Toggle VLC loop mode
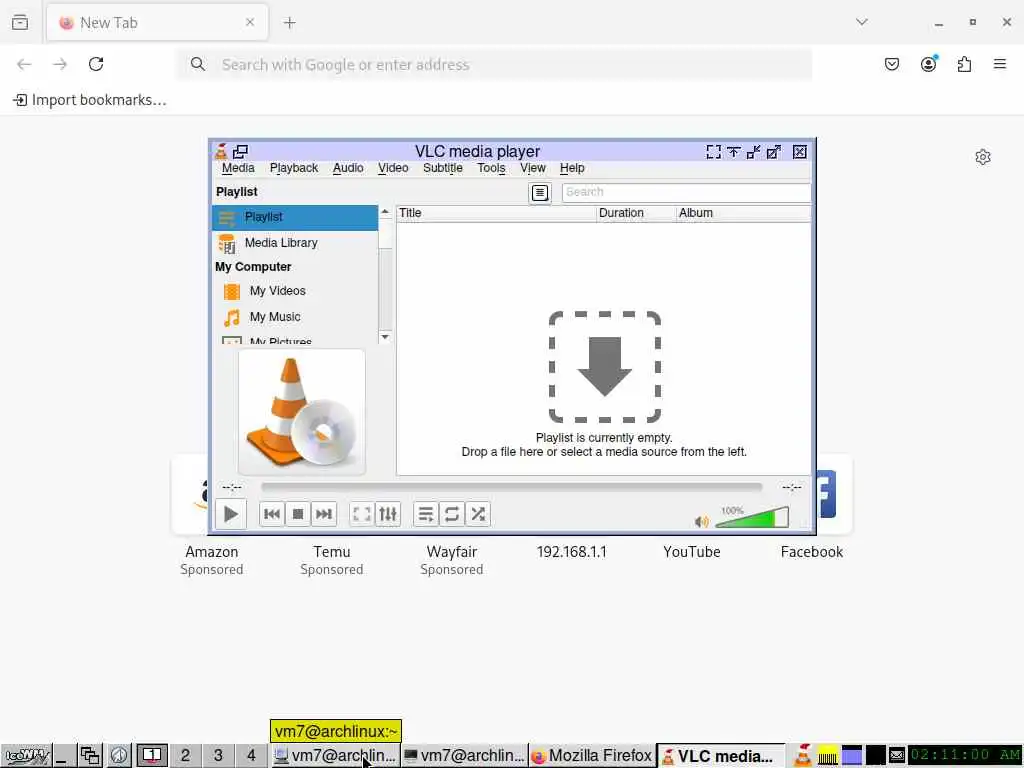The width and height of the screenshot is (1024, 768). click(452, 514)
